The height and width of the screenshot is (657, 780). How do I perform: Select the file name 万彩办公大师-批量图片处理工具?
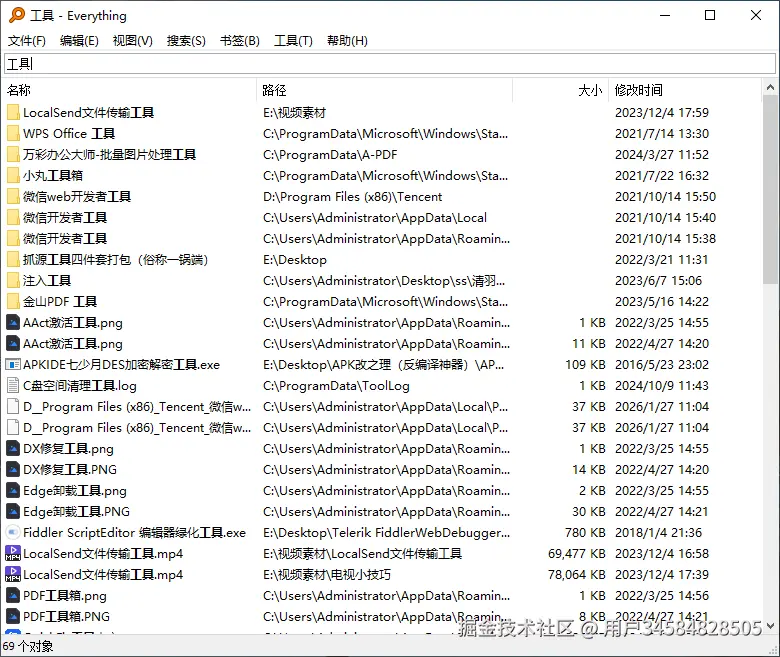coord(109,155)
